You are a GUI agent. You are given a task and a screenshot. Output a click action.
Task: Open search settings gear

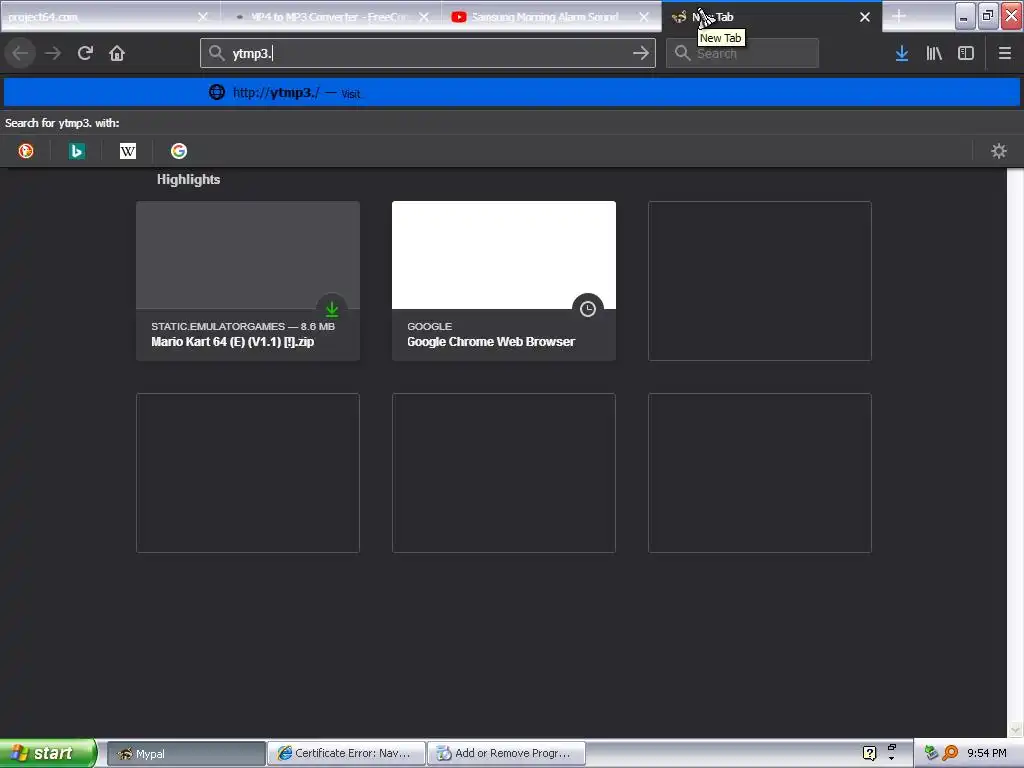tap(999, 152)
